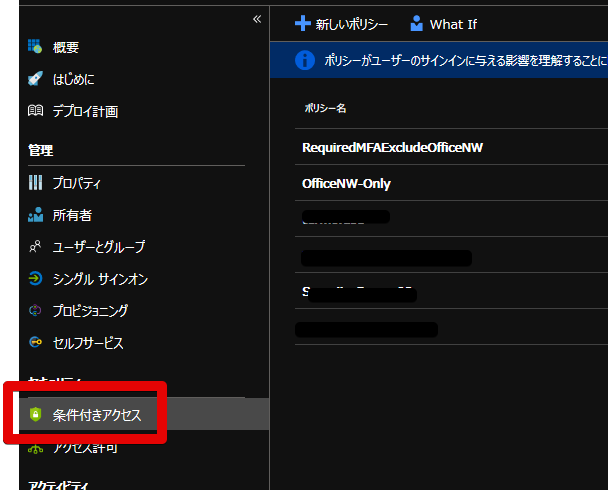The image size is (608, 490).
Task: Click the アクティビティ section heading
Action: click(x=59, y=485)
